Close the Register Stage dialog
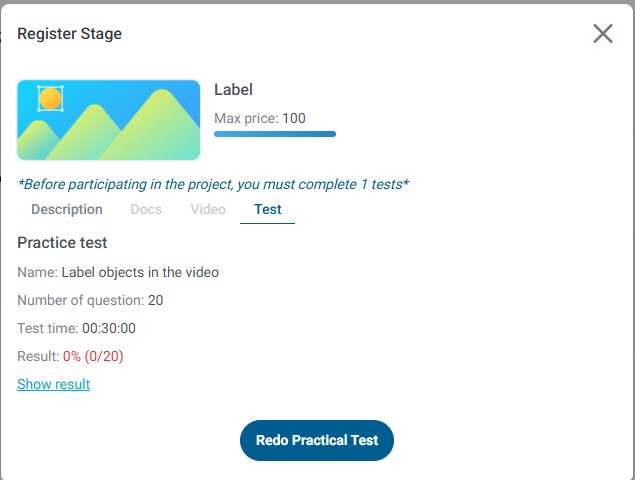The image size is (635, 480). pyautogui.click(x=602, y=34)
